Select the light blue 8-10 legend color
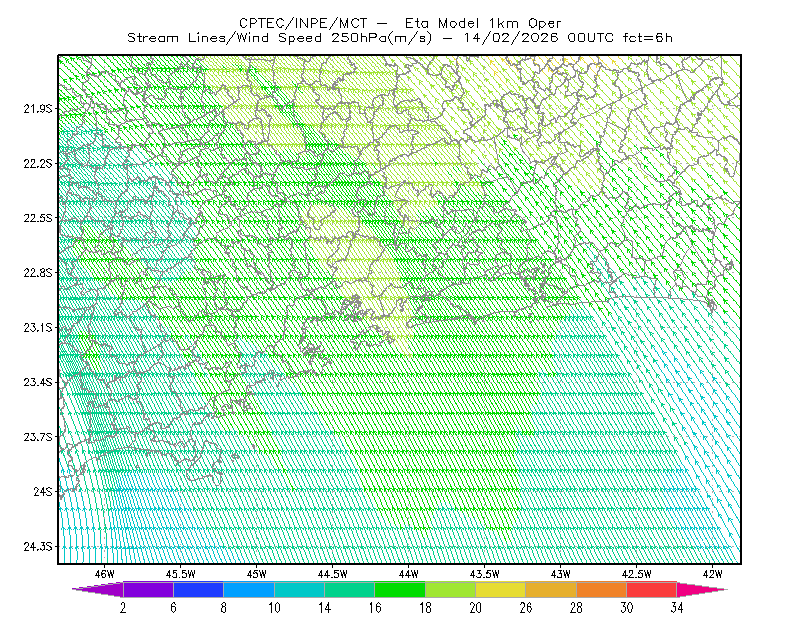Screen dimensions: 800x618 [249, 589]
